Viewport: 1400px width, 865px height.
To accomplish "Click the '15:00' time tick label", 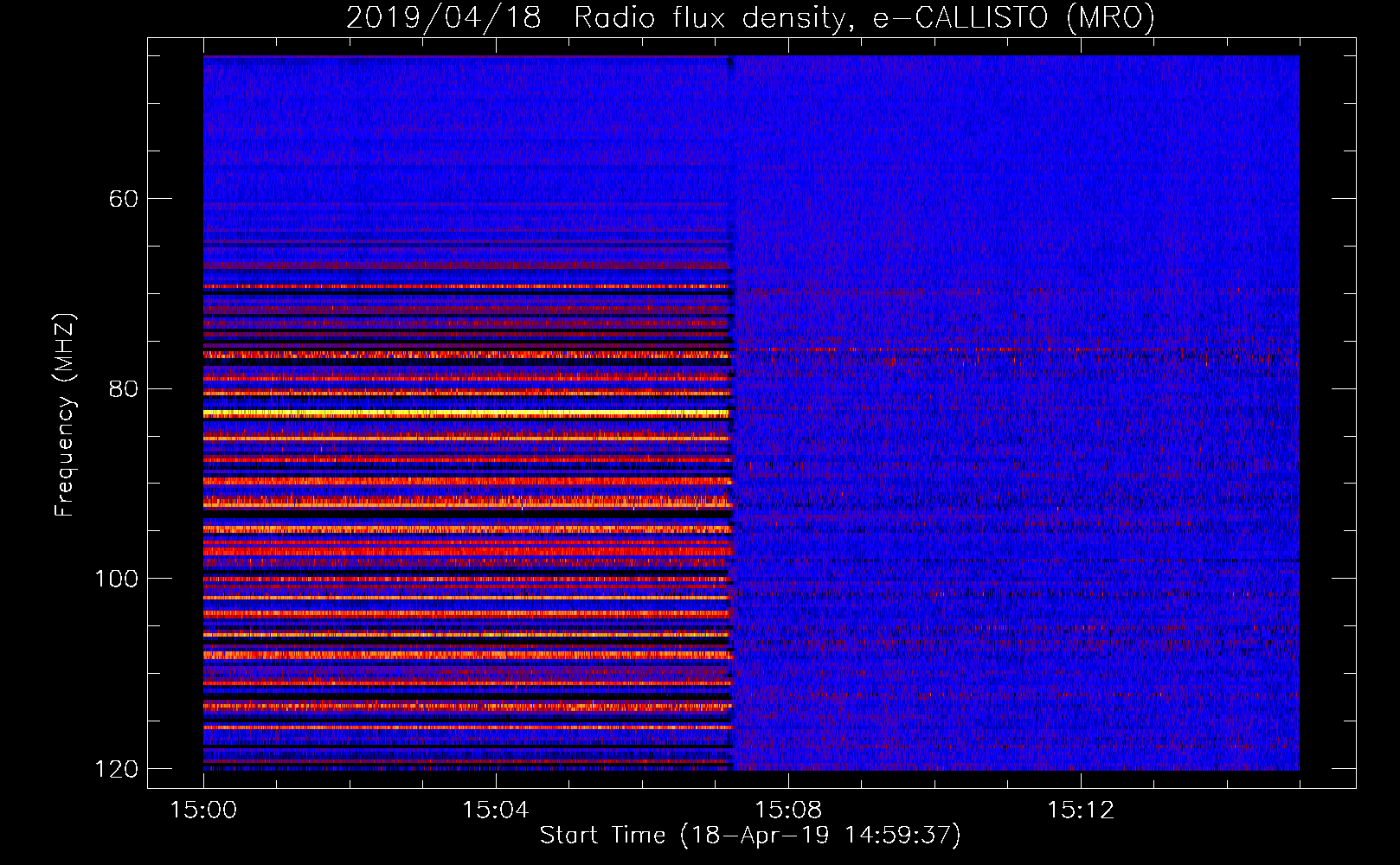I will click(x=203, y=811).
